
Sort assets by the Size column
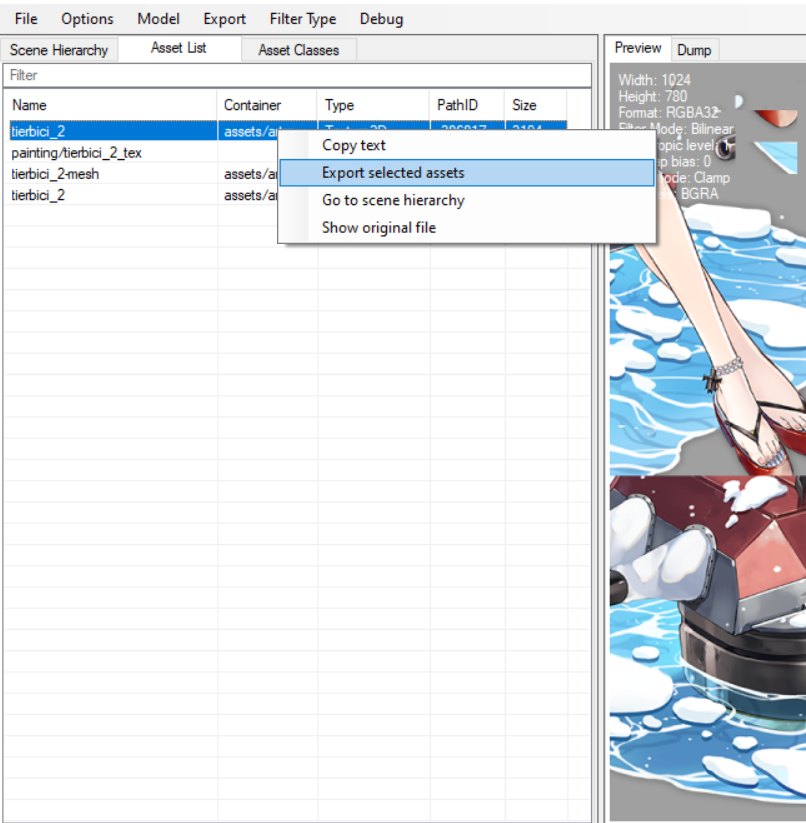(x=524, y=104)
